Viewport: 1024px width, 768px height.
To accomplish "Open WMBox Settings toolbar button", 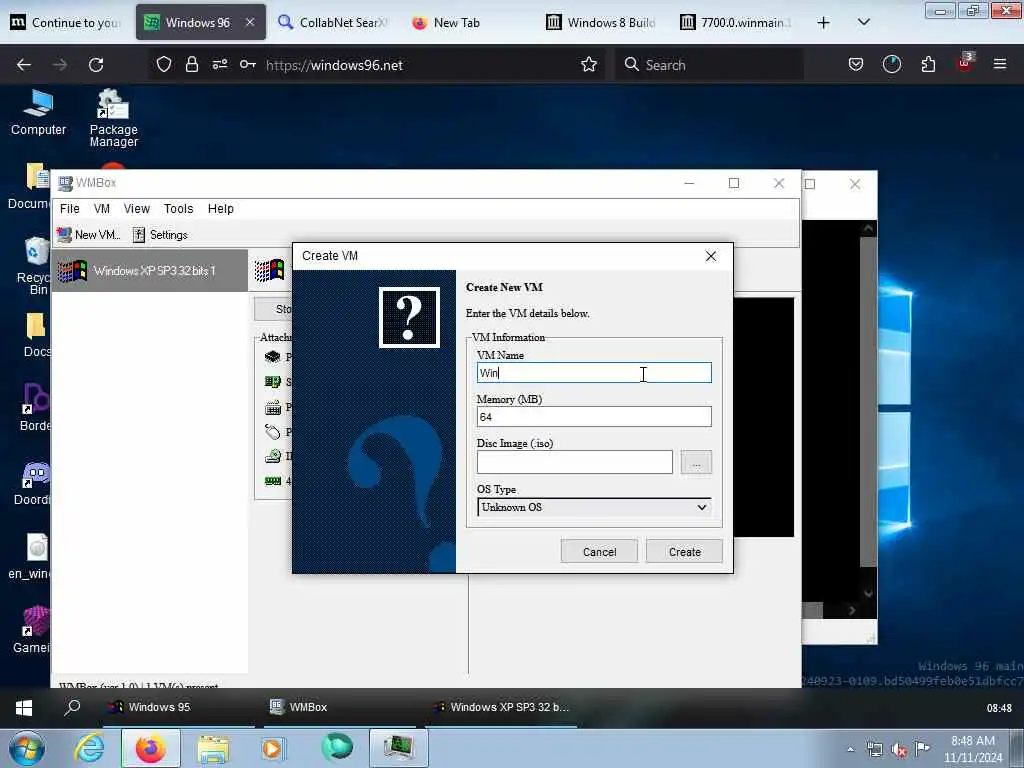I will click(161, 234).
